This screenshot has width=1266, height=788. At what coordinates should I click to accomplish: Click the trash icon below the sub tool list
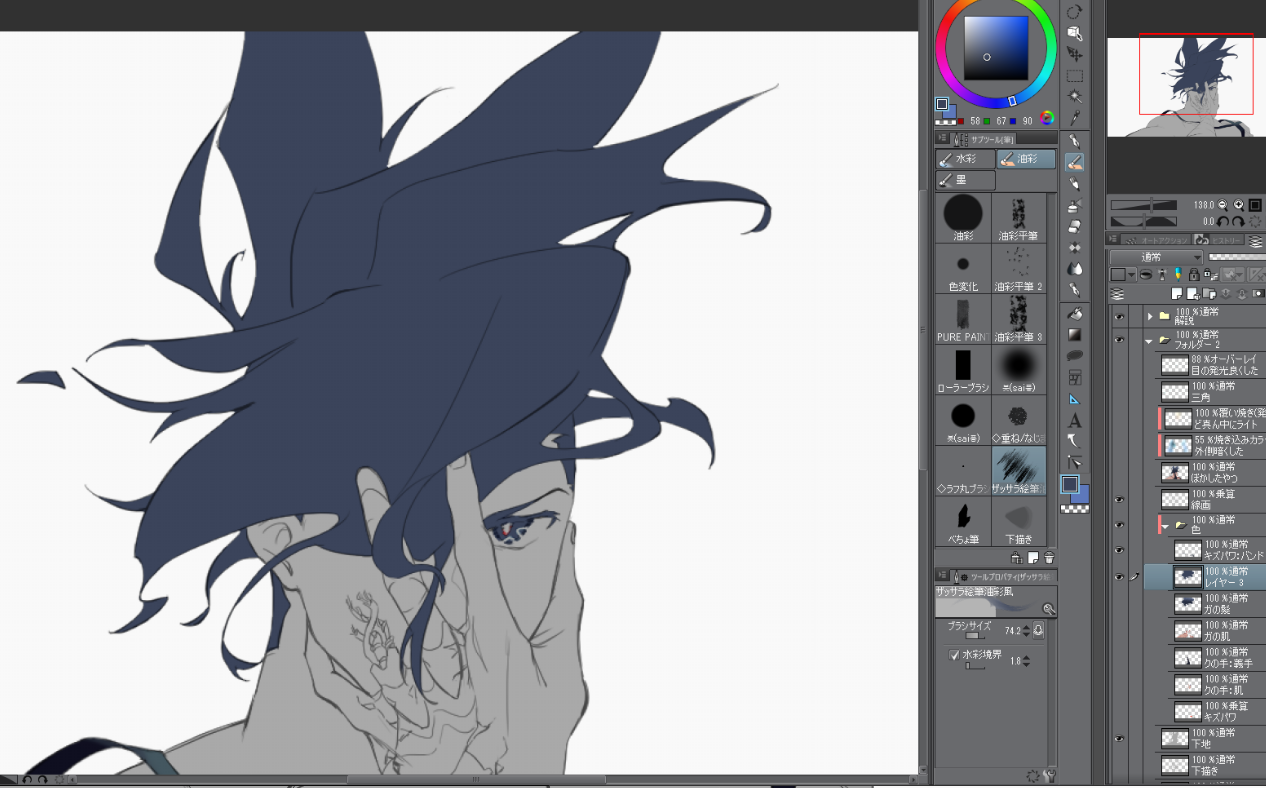(1049, 558)
